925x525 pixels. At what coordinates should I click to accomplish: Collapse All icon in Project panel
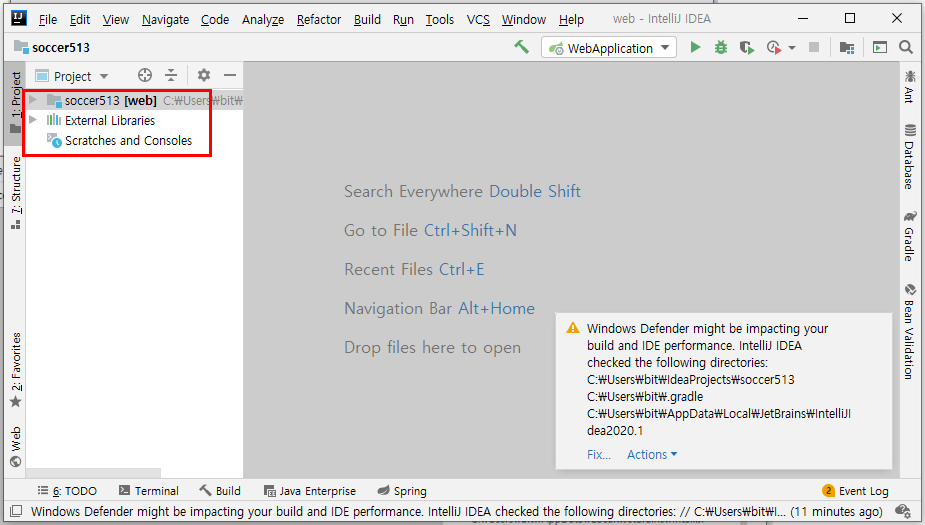point(171,75)
